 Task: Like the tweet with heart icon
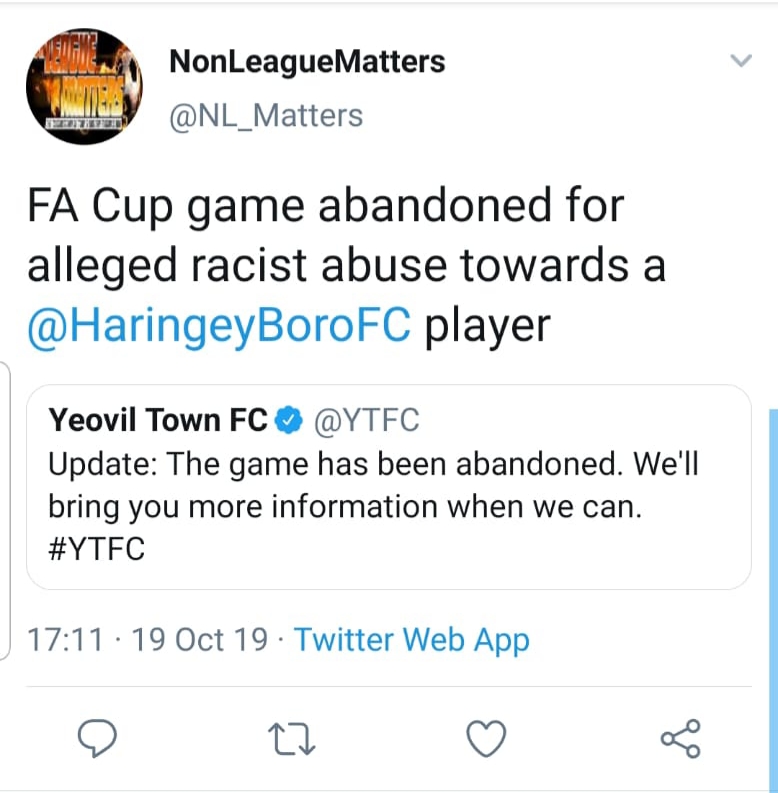click(x=486, y=738)
